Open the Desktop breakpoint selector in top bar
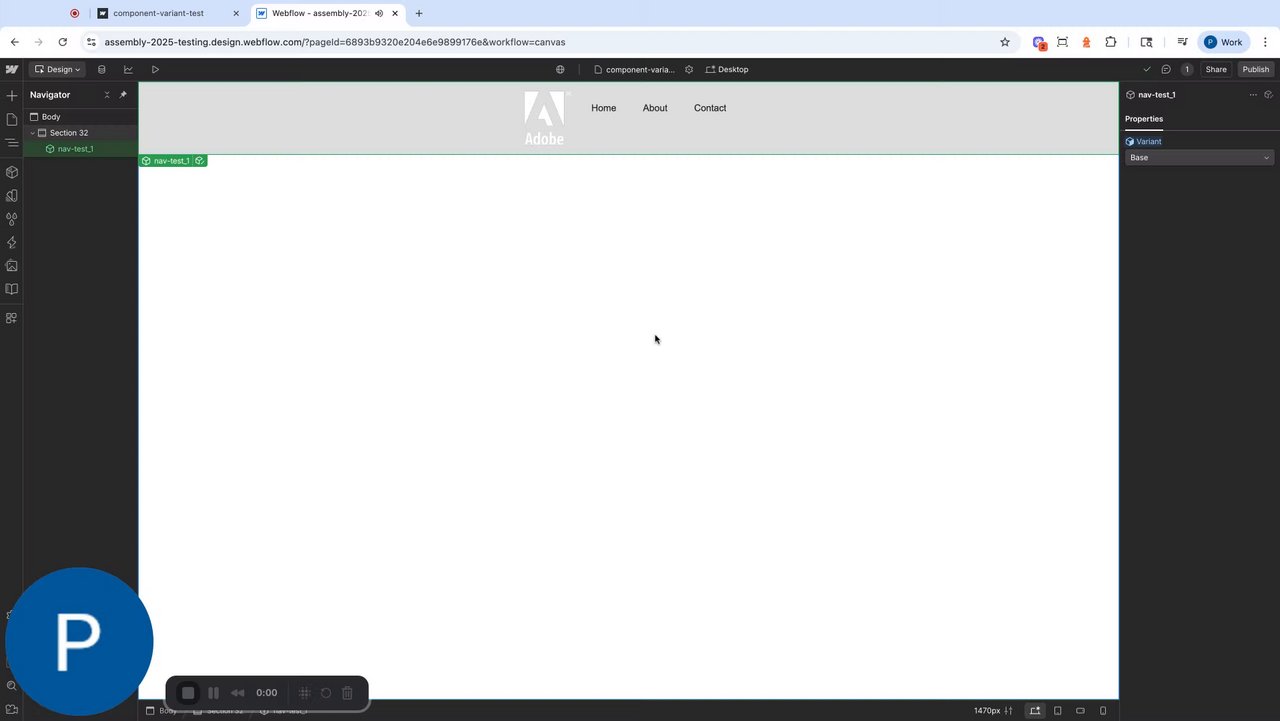1280x721 pixels. point(727,70)
